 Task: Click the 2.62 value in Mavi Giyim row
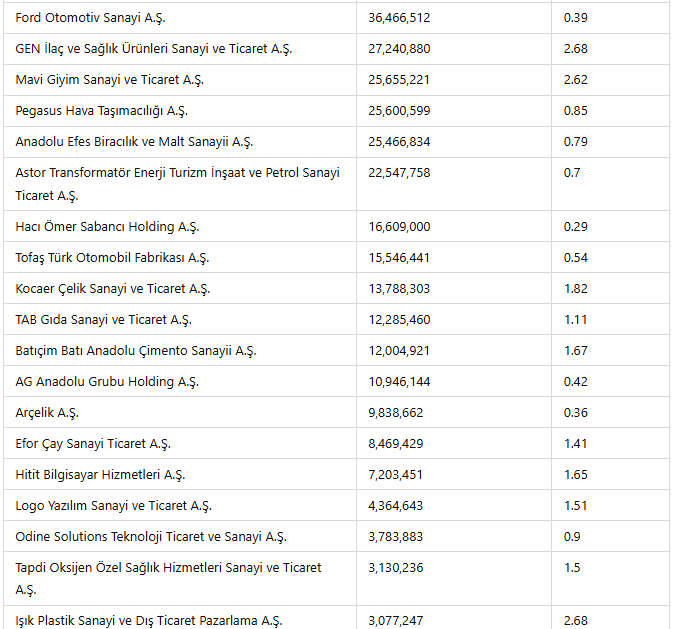coord(576,80)
